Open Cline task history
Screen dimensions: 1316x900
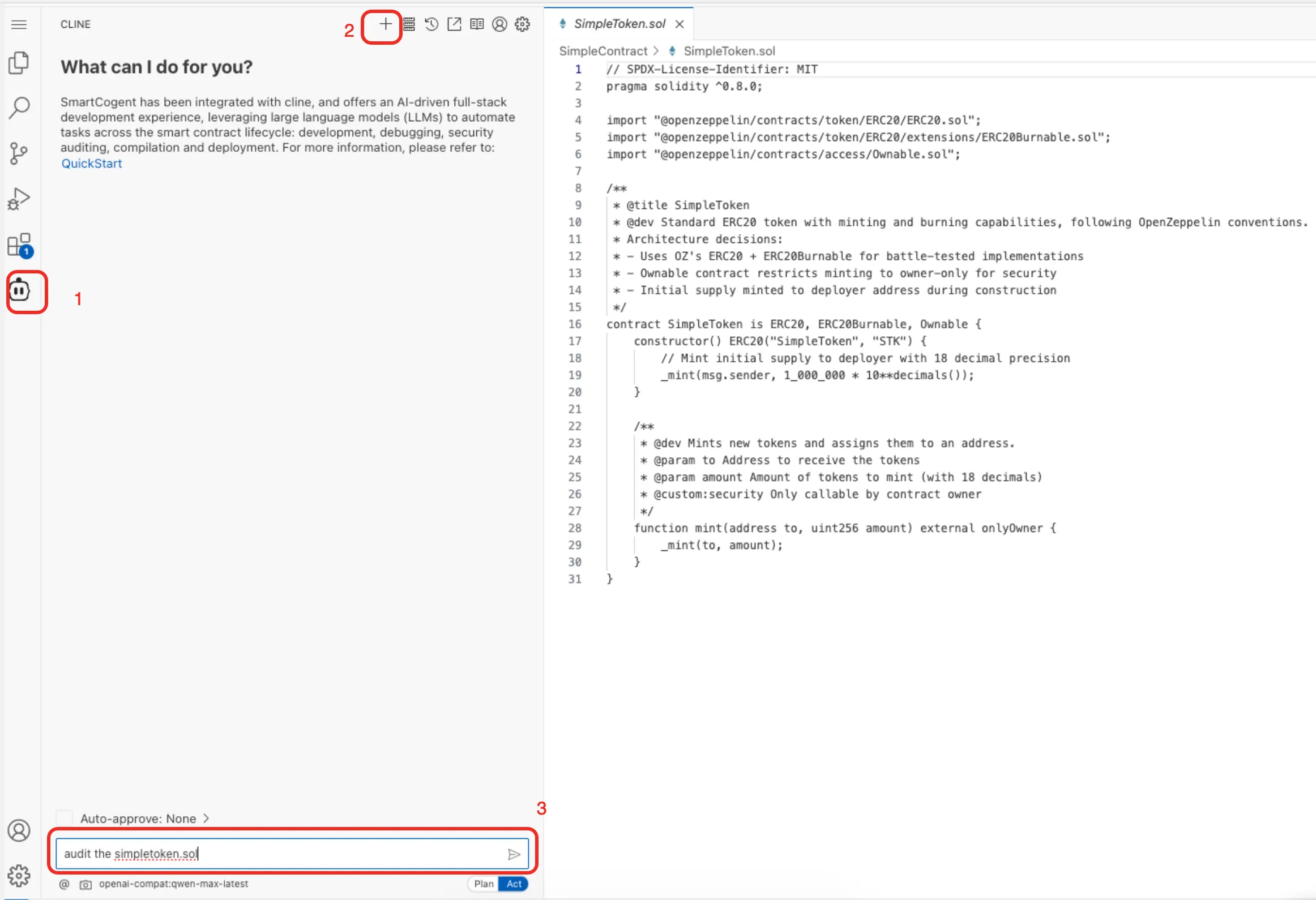(x=431, y=24)
